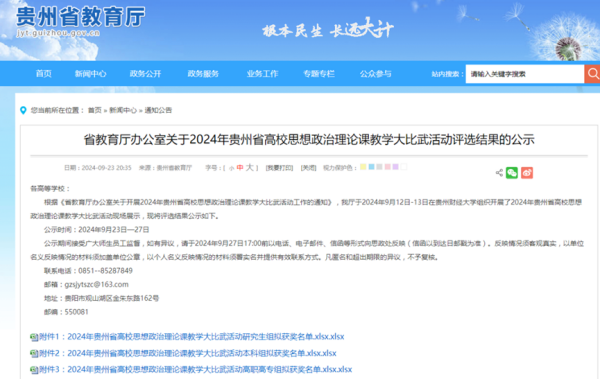Screen dimensions: 600x379
Task: Click the location pin icon in breadcrumb
Action: 23,110
